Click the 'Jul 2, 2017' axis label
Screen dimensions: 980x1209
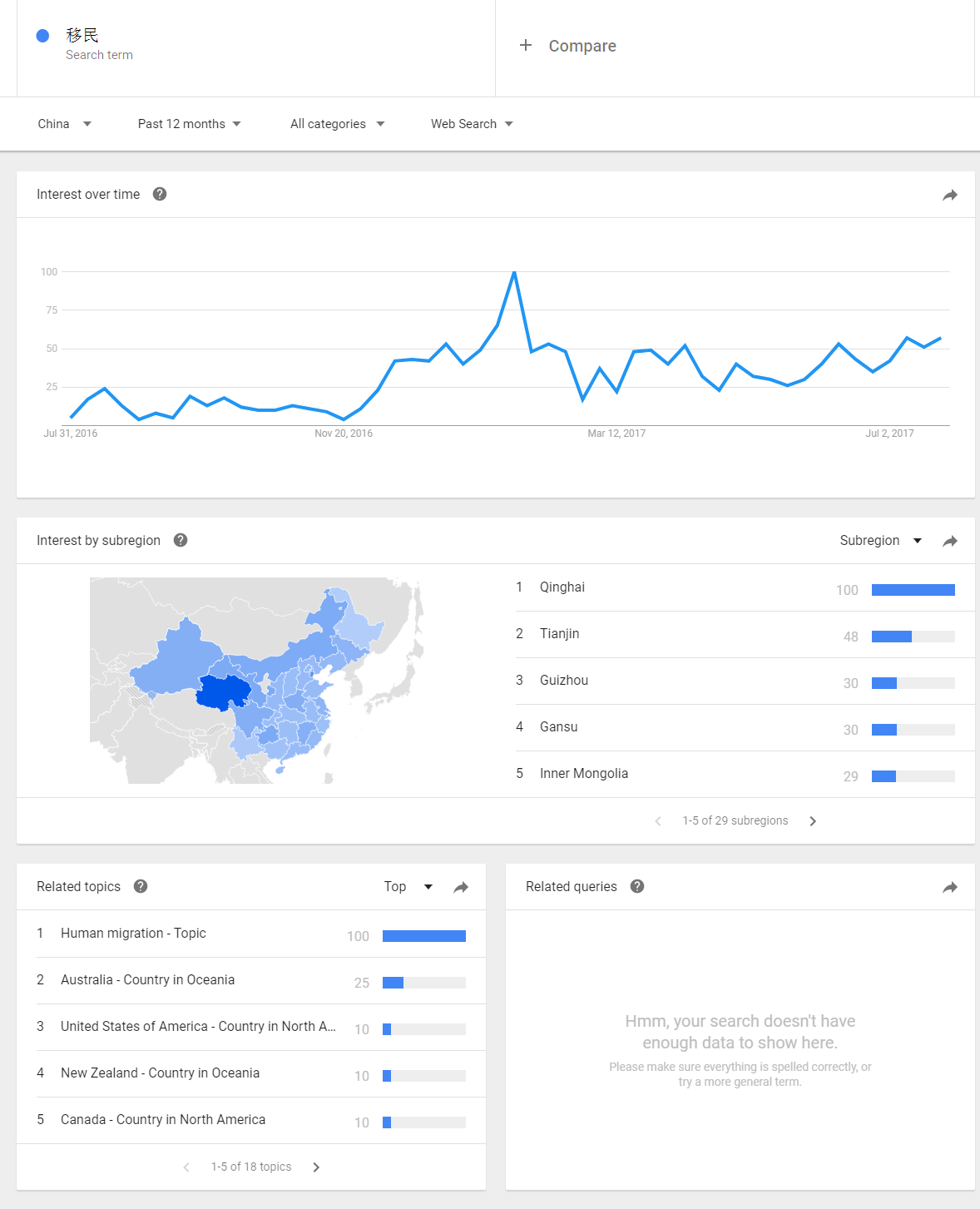889,434
